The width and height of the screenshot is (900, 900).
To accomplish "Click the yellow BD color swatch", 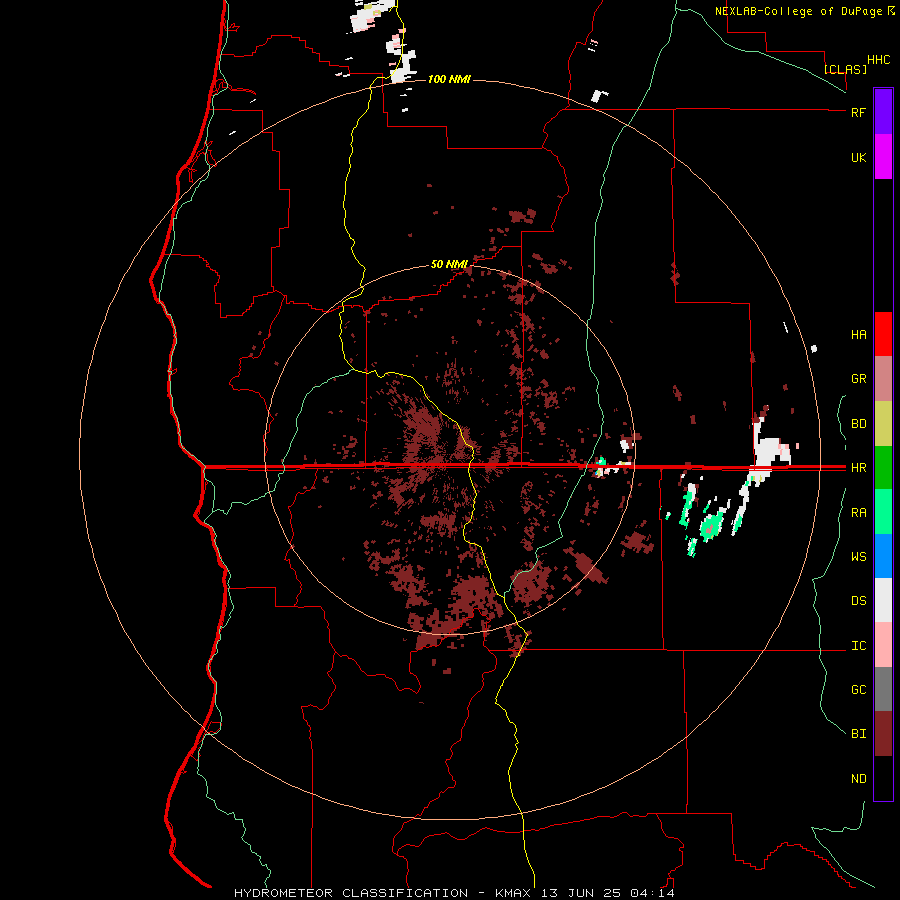I will point(883,424).
